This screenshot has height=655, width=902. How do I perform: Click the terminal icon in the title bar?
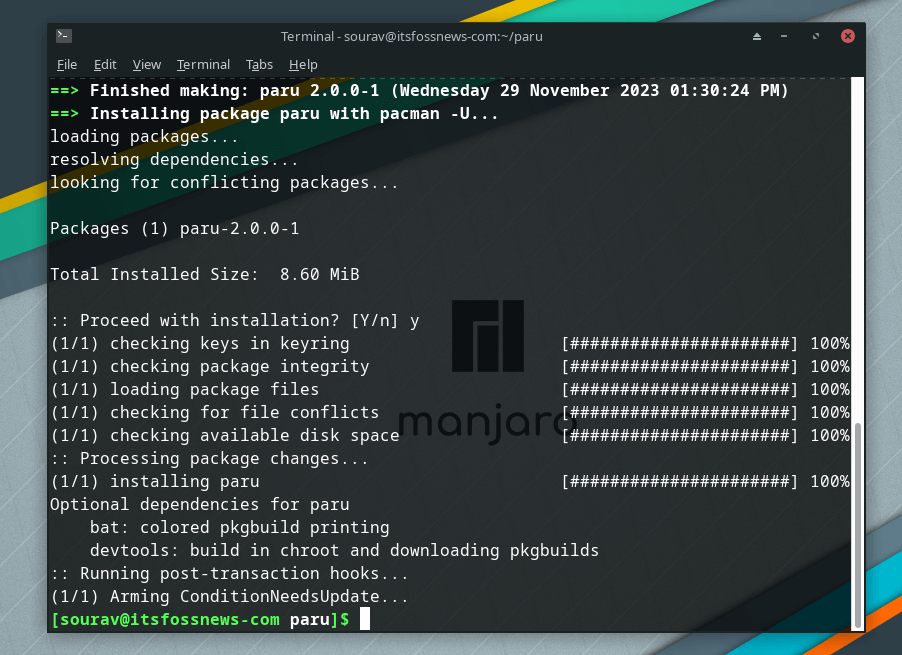63,35
